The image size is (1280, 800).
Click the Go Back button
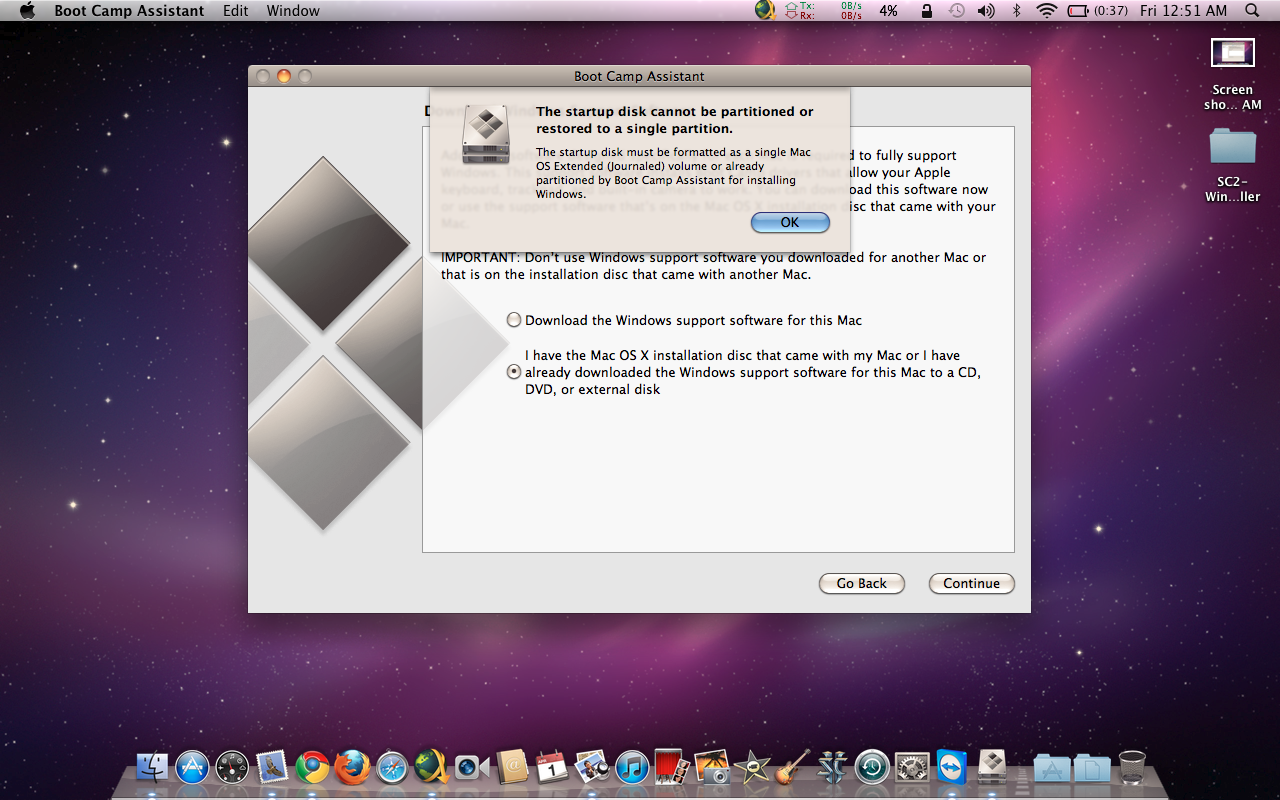tap(862, 583)
